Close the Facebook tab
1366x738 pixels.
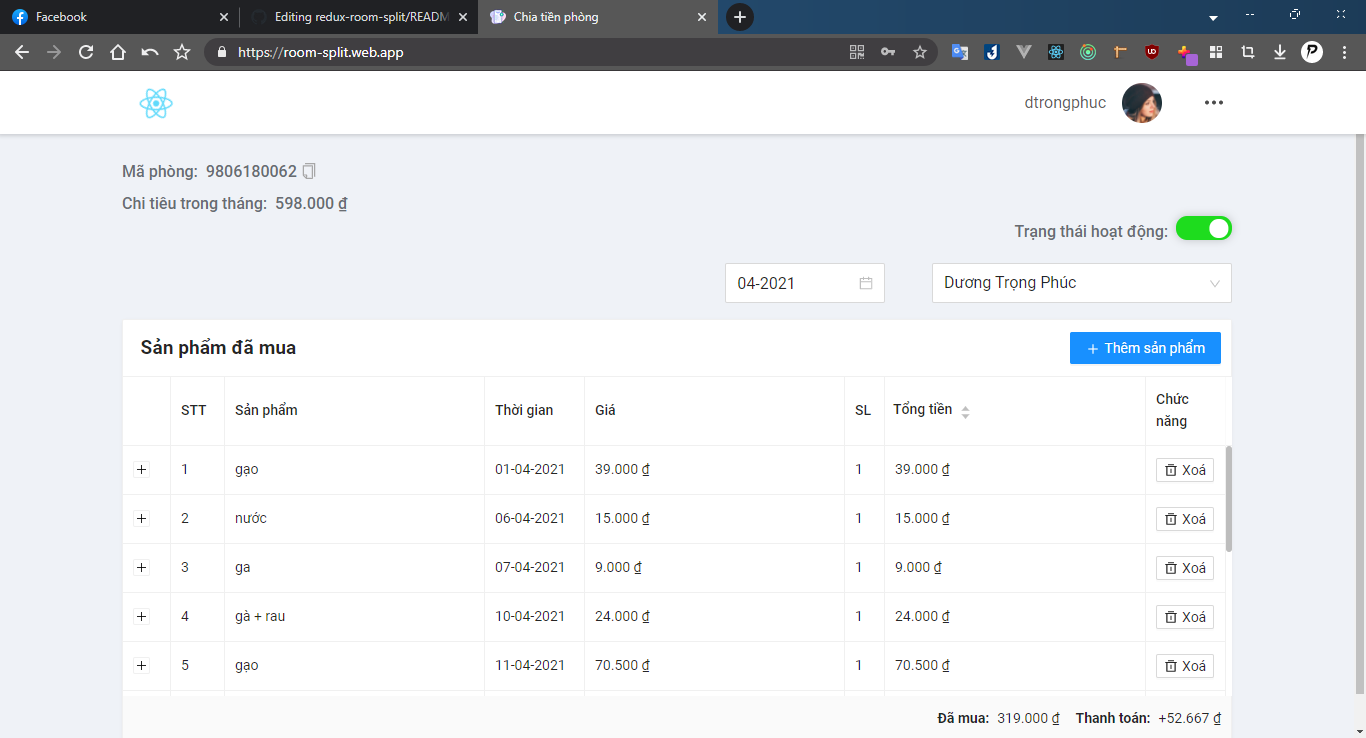[x=223, y=17]
